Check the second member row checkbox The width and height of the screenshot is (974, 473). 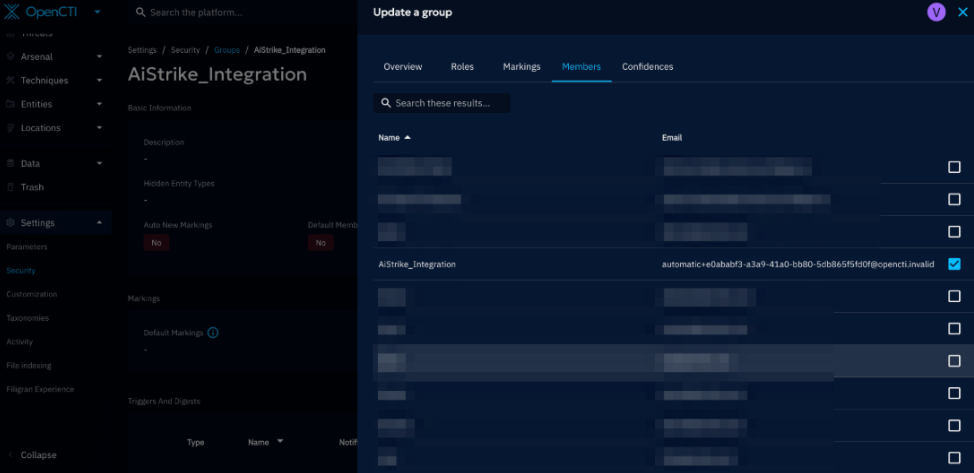tap(954, 200)
